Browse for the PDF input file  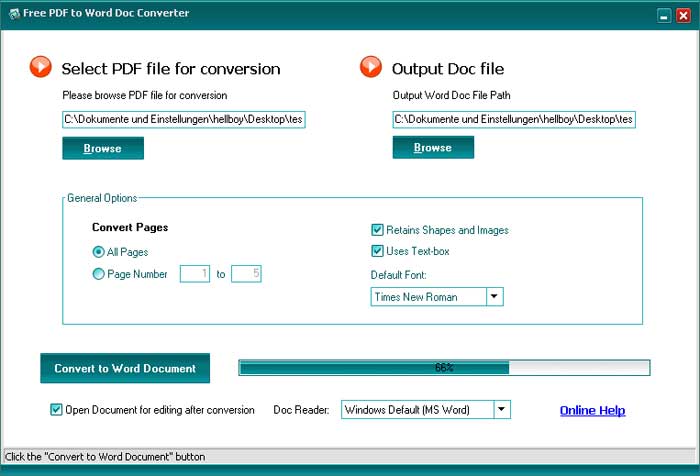[103, 148]
